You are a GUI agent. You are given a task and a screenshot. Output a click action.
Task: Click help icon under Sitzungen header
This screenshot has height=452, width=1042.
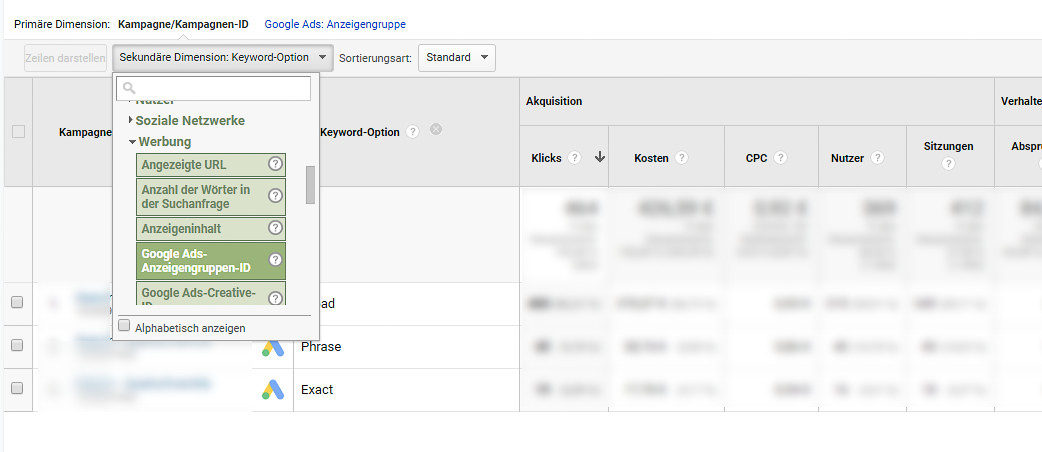949,164
